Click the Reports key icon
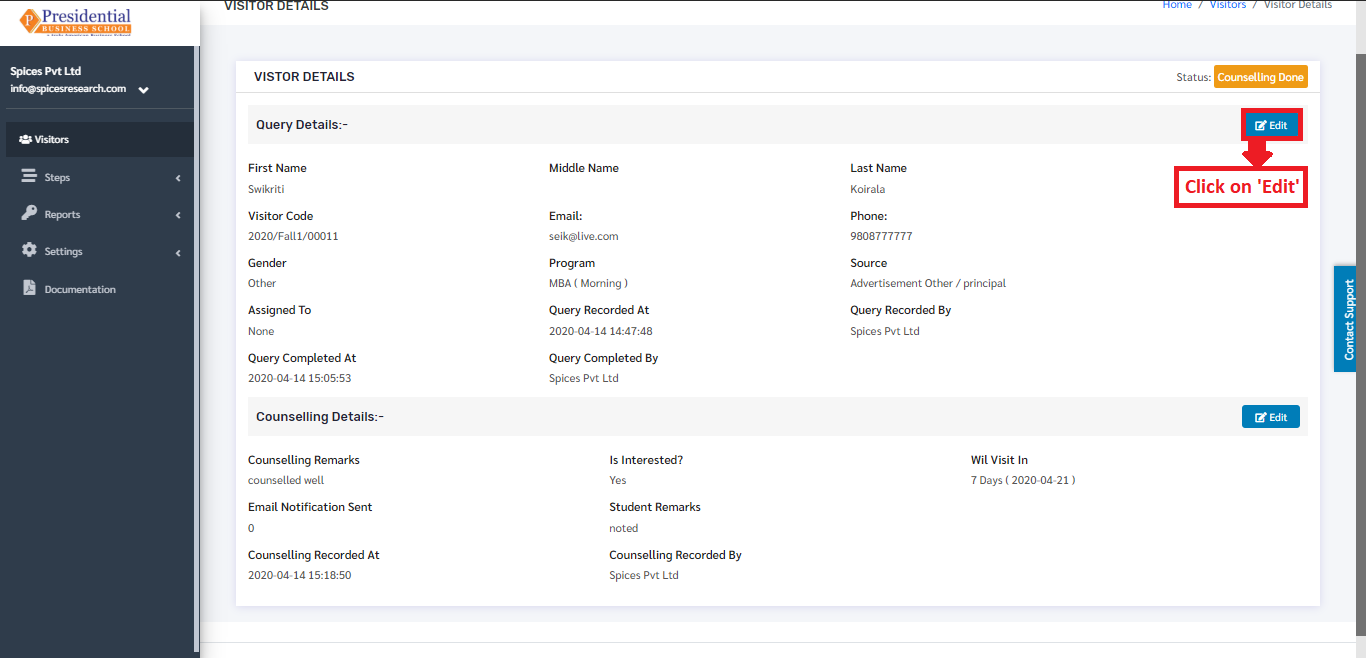Viewport: 1366px width, 658px height. (x=29, y=213)
